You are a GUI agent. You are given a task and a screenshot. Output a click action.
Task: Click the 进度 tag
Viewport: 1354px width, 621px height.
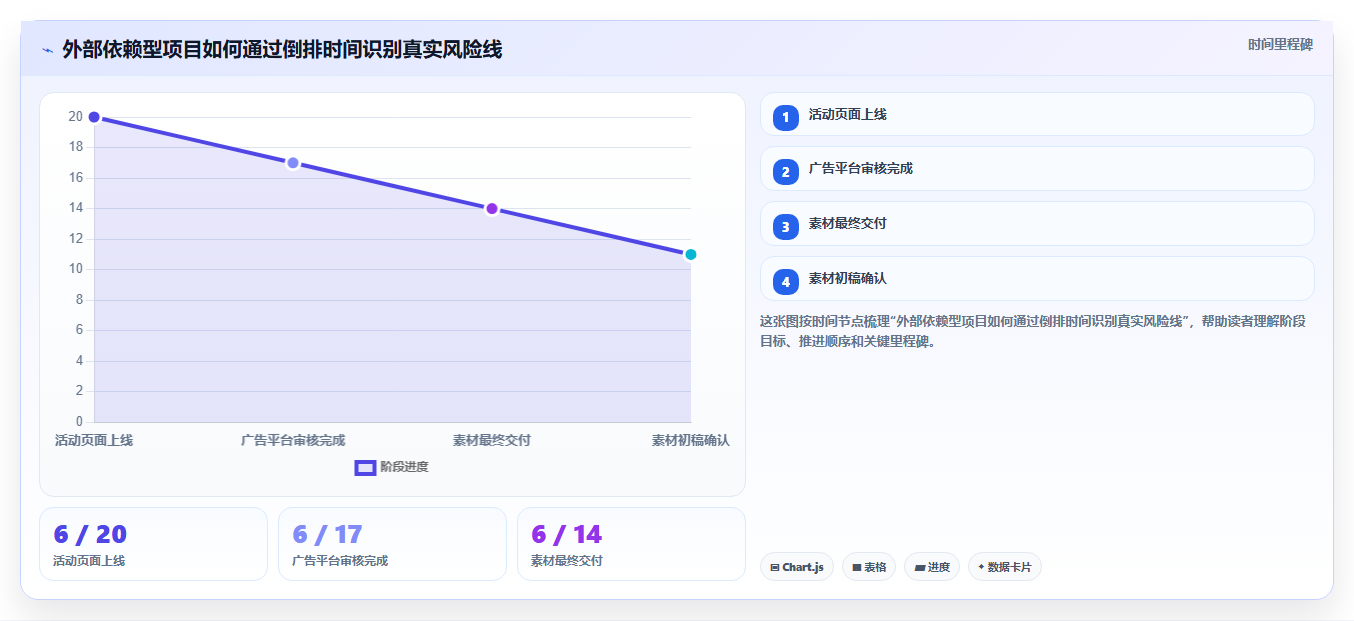(x=932, y=567)
